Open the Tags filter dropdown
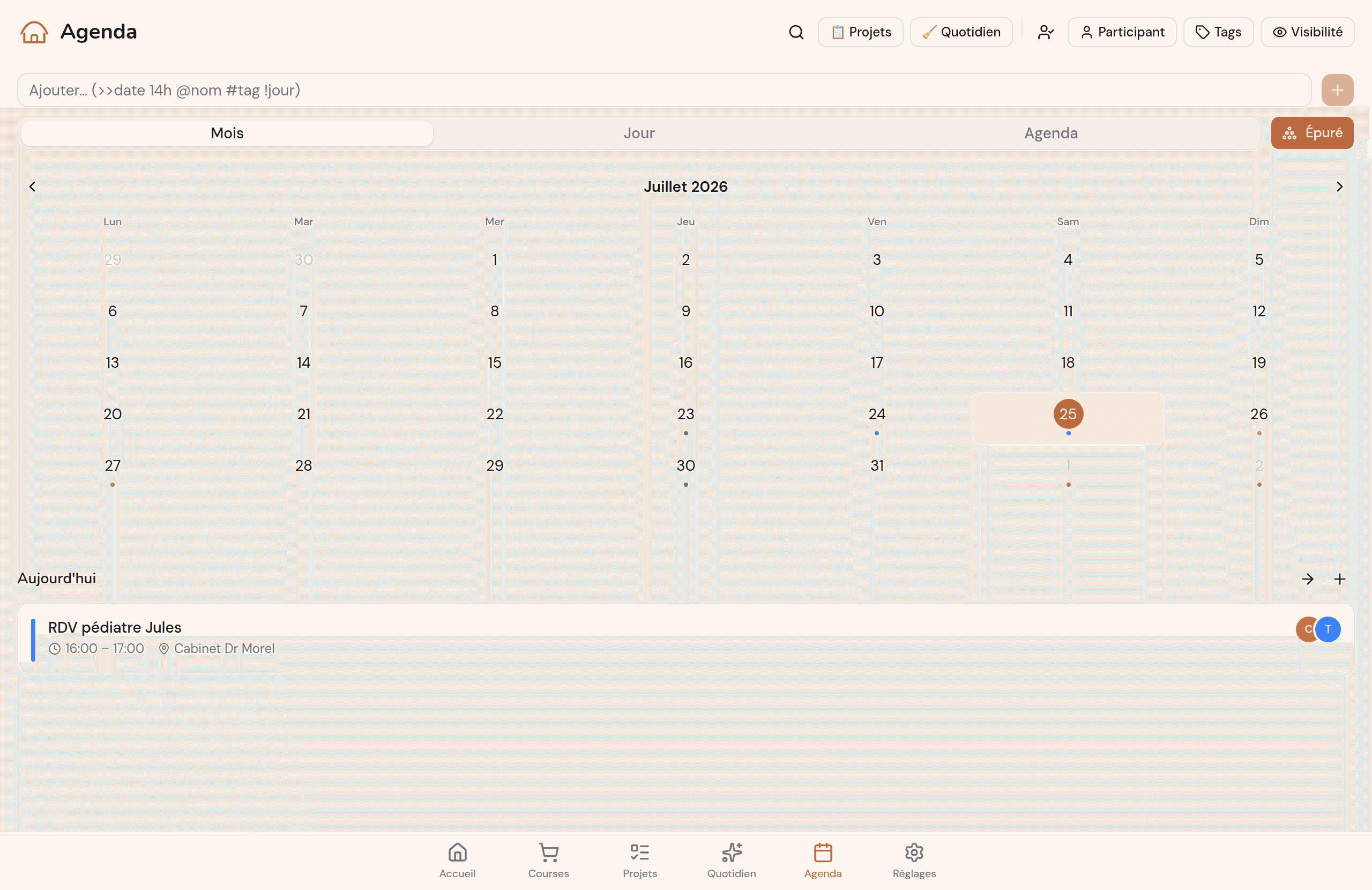Viewport: 1372px width, 890px height. click(1218, 32)
